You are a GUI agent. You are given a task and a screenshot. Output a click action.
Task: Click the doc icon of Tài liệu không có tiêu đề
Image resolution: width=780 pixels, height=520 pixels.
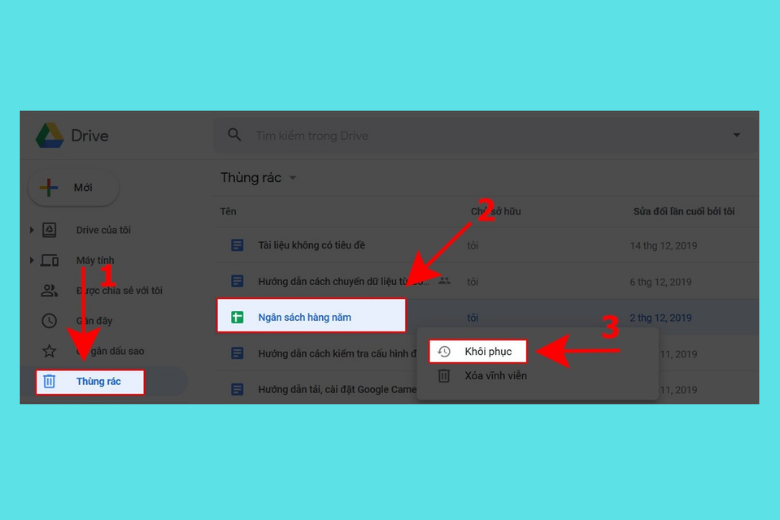(x=237, y=245)
